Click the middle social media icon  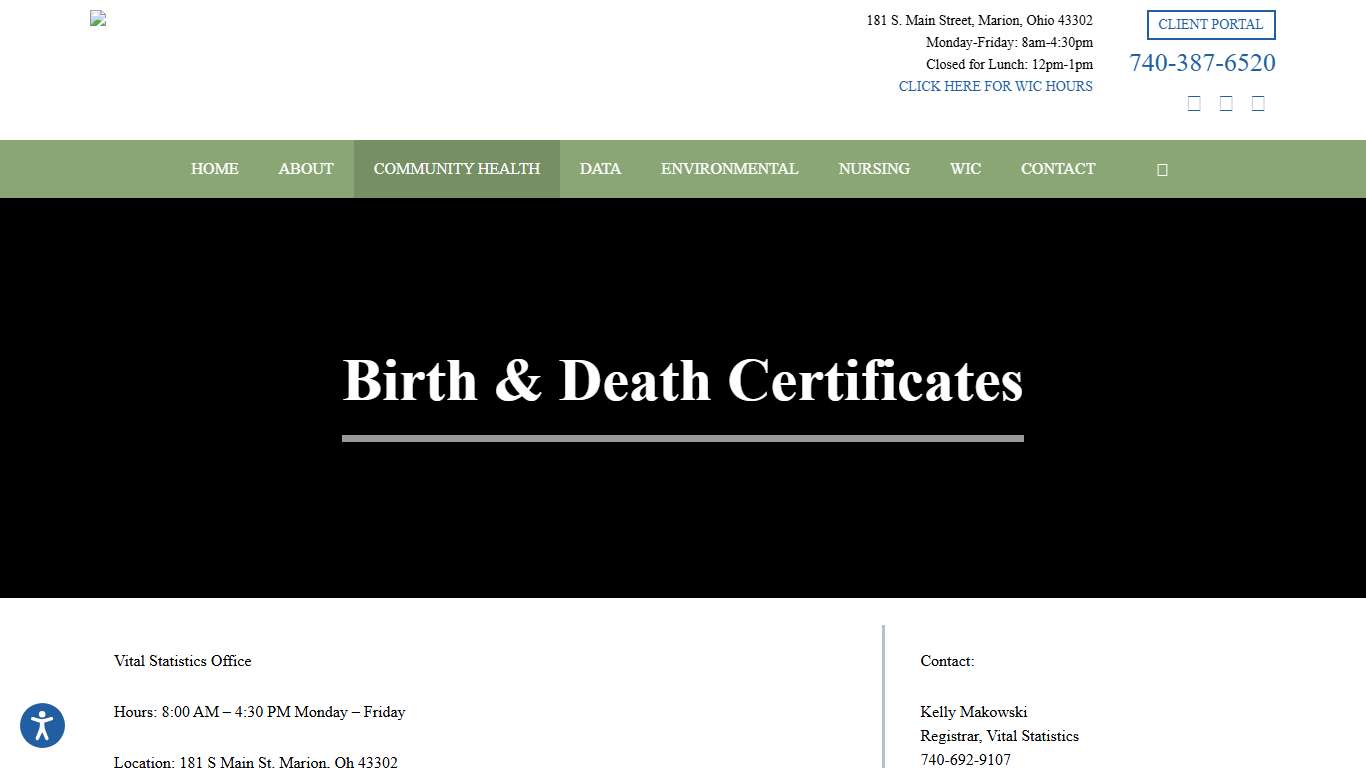point(1226,102)
